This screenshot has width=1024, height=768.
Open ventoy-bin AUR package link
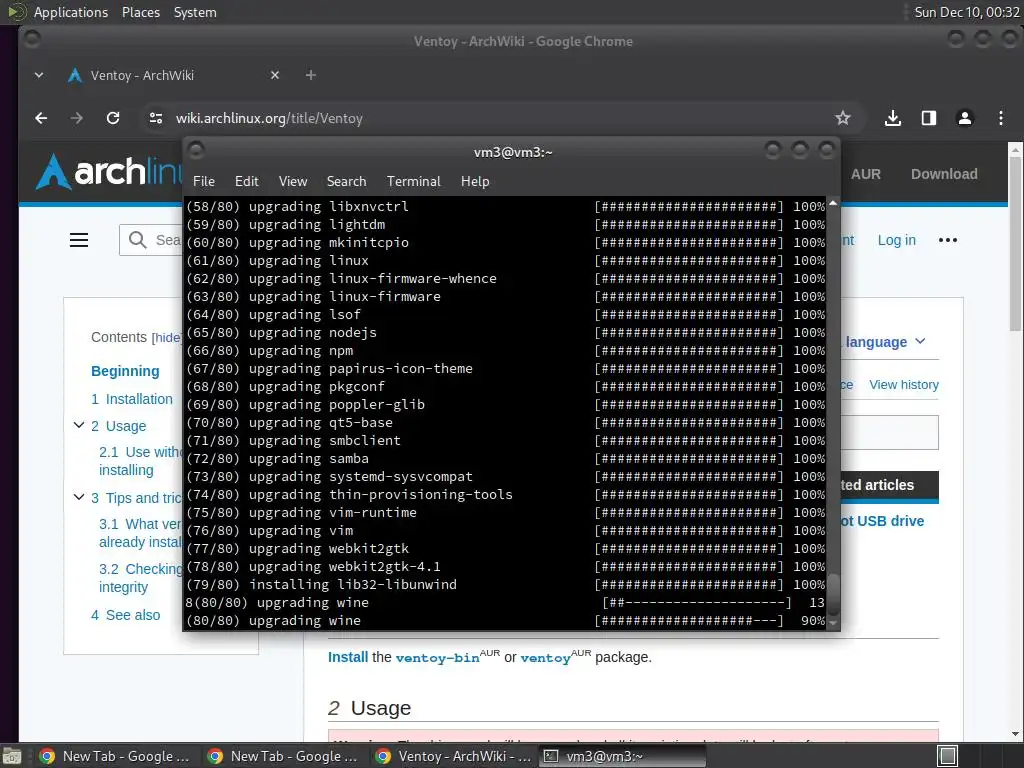coord(438,658)
